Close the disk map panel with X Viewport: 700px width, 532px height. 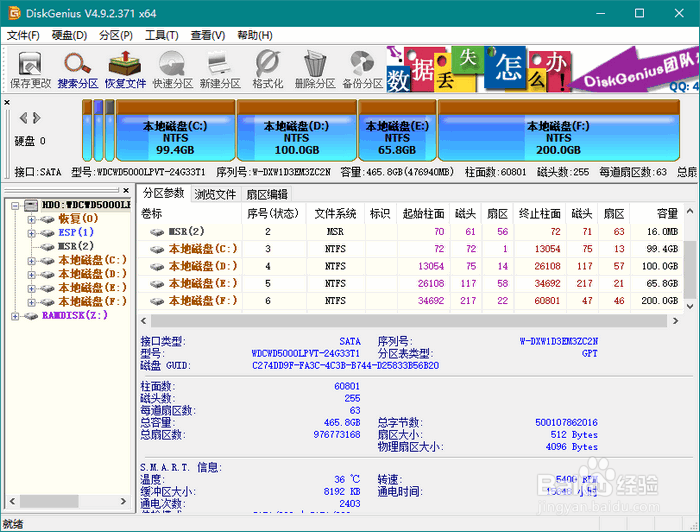coord(7,102)
